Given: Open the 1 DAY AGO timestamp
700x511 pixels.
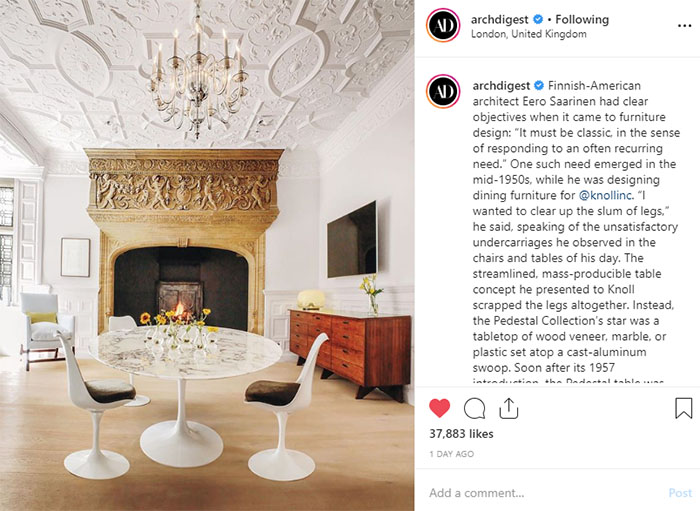Looking at the screenshot, I should click(451, 454).
